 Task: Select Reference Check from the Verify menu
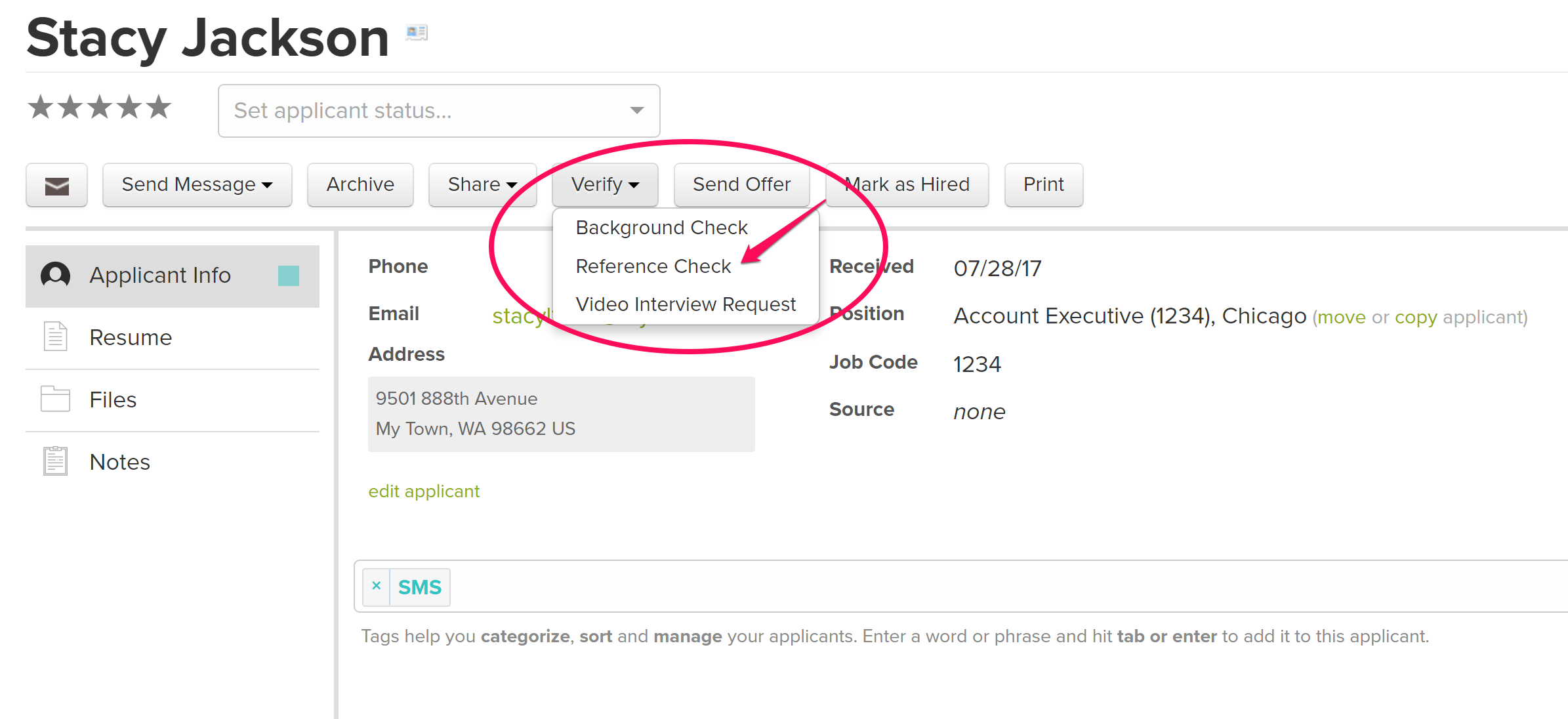(x=653, y=266)
